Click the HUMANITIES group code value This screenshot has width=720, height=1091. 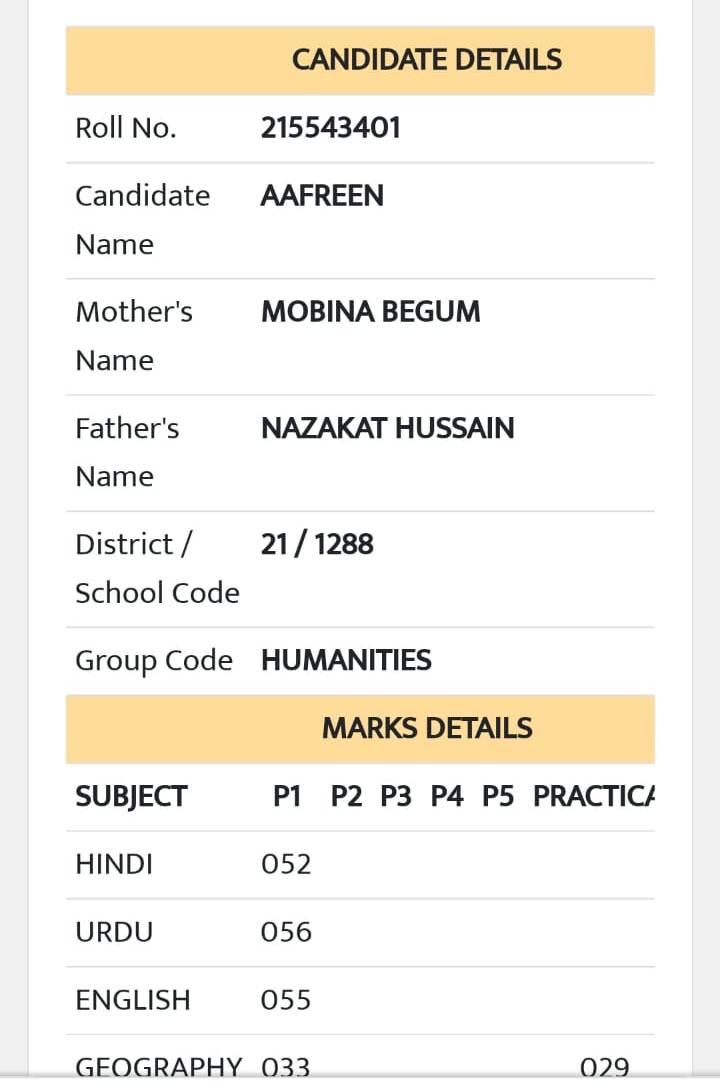[x=346, y=660]
